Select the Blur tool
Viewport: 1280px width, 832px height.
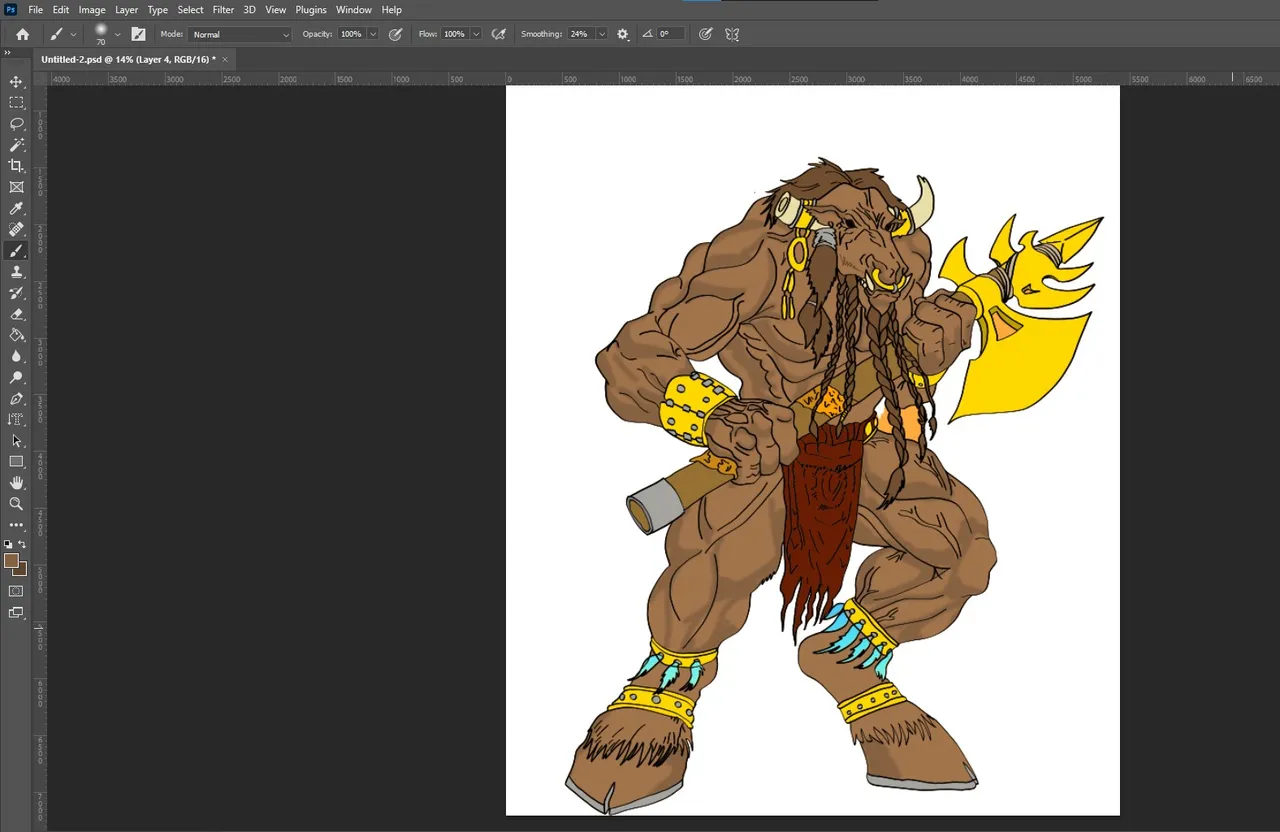click(16, 356)
